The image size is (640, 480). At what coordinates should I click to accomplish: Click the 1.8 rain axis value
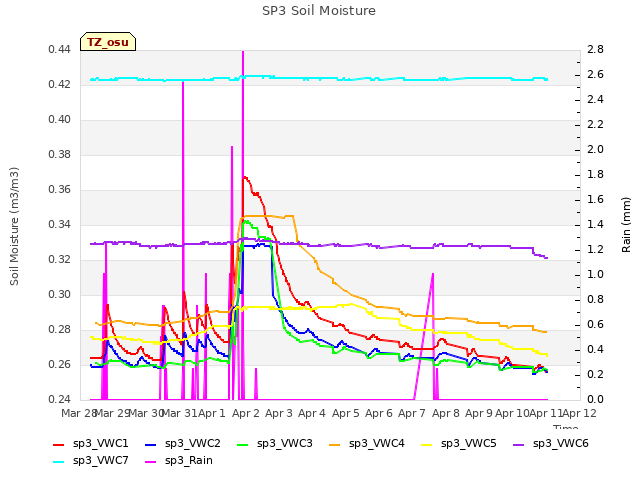pos(595,175)
